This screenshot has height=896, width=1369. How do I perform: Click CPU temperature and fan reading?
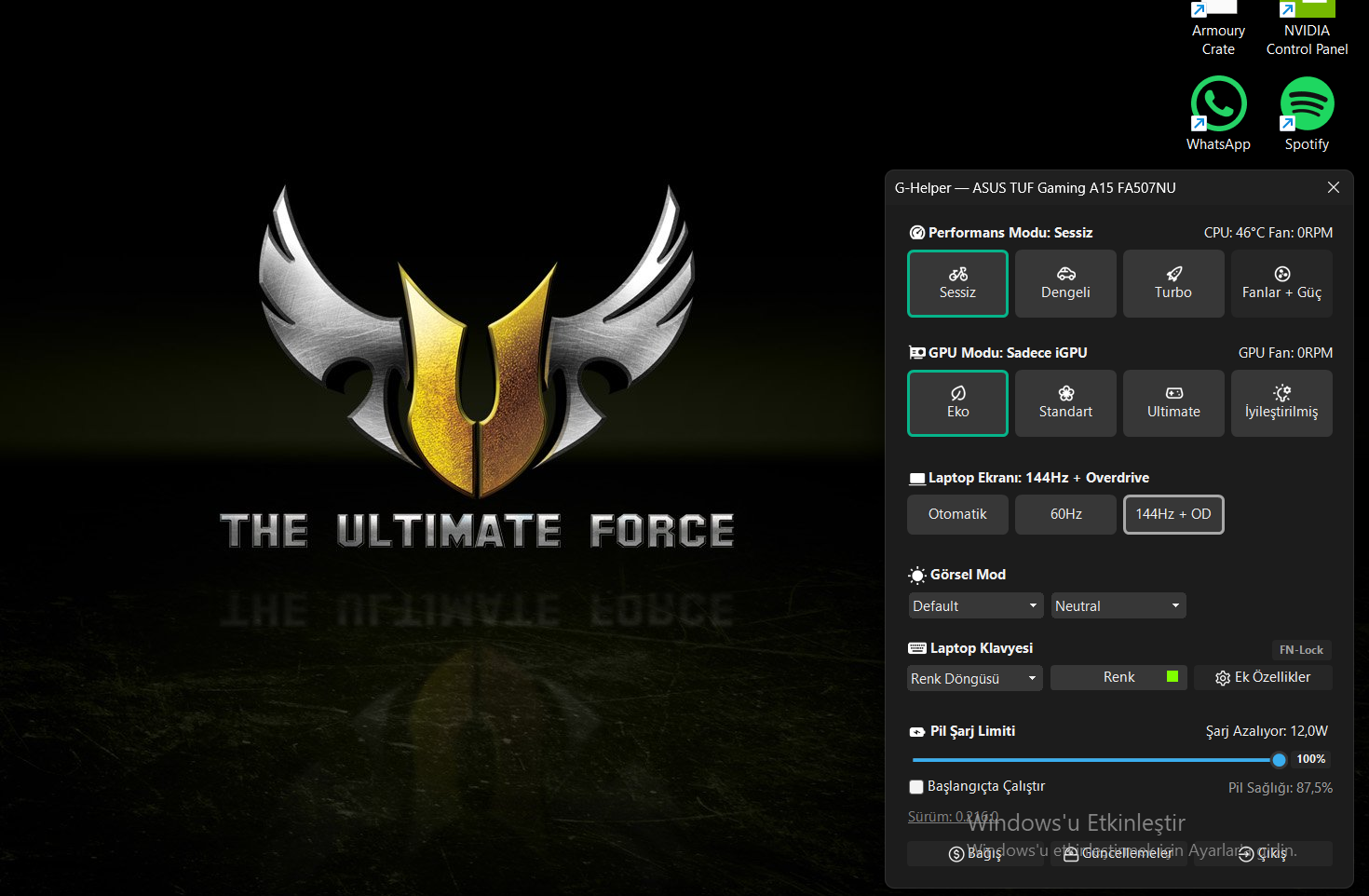point(1268,233)
